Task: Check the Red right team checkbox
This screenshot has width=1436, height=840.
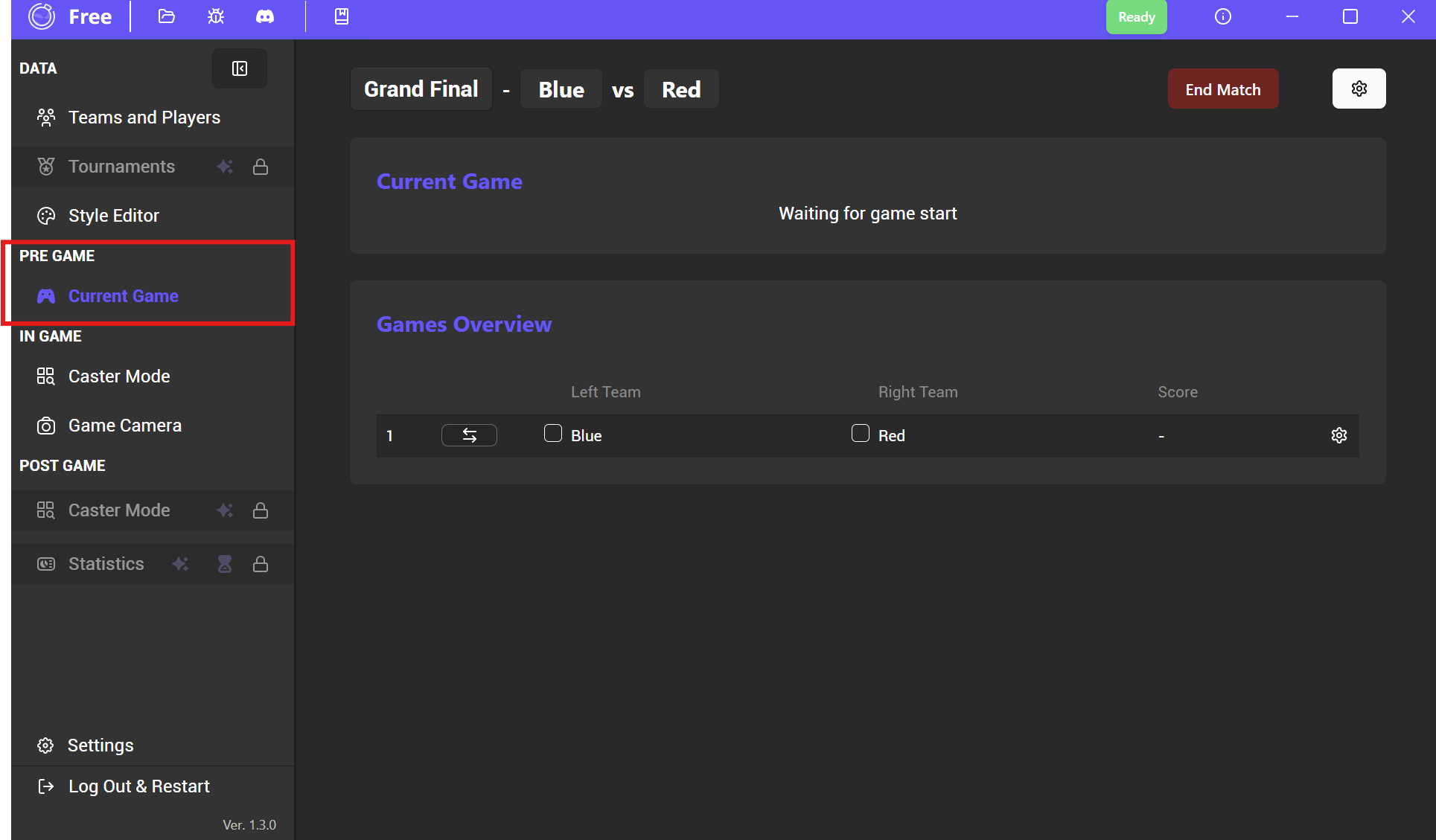Action: point(861,433)
